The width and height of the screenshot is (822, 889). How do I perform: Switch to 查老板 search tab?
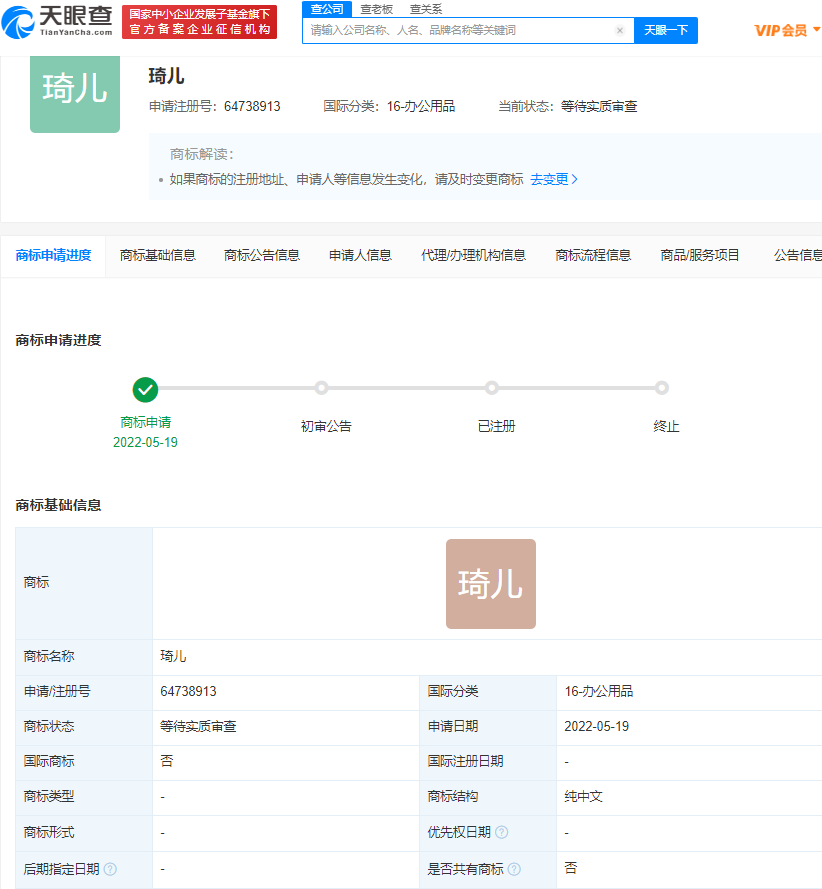[x=377, y=9]
